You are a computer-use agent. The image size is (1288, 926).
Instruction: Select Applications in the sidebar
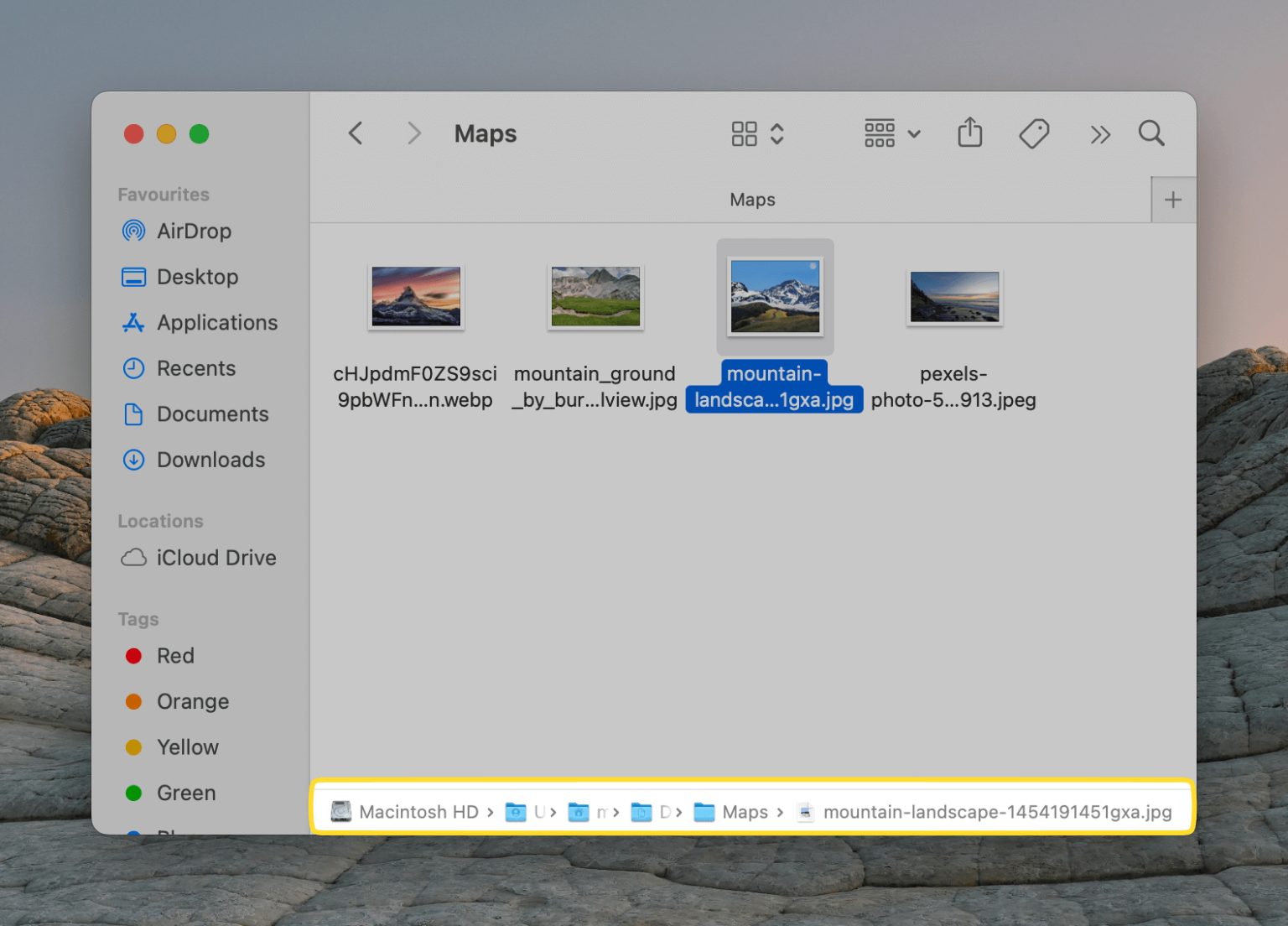(x=217, y=322)
